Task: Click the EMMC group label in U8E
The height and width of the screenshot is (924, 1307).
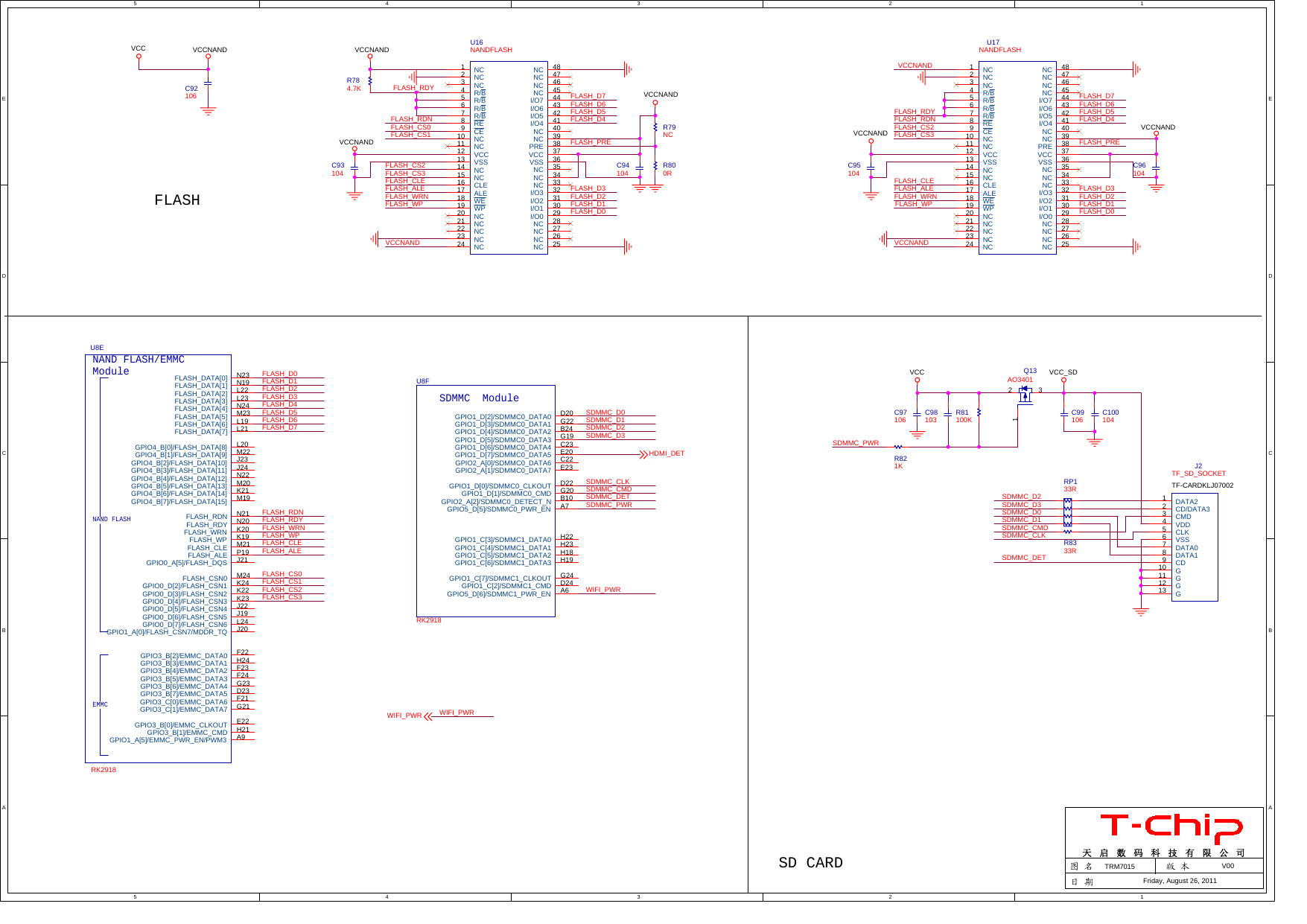Action: [x=100, y=704]
